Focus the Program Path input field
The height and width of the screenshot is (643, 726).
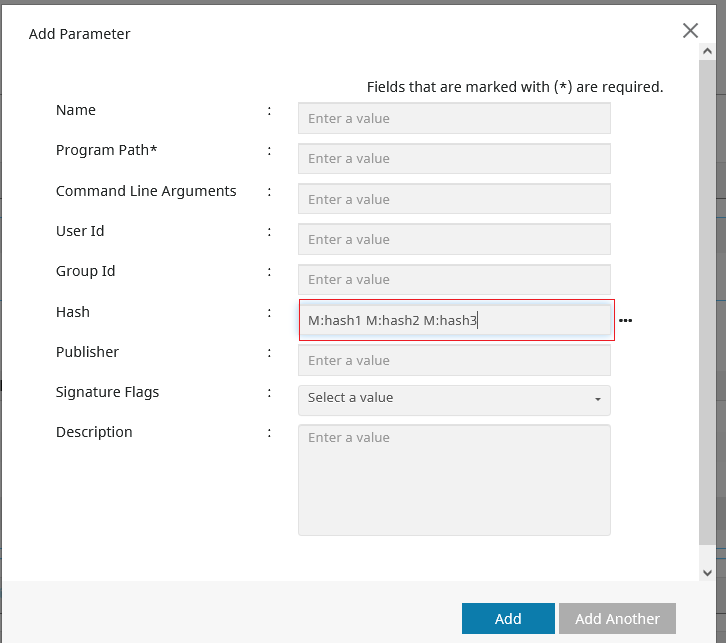pyautogui.click(x=454, y=158)
